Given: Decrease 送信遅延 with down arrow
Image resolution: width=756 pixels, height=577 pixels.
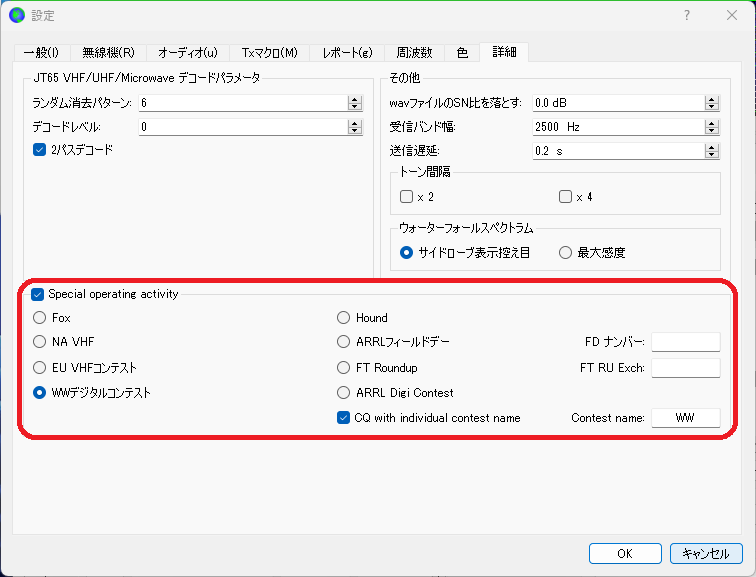Looking at the screenshot, I should pyautogui.click(x=712, y=154).
